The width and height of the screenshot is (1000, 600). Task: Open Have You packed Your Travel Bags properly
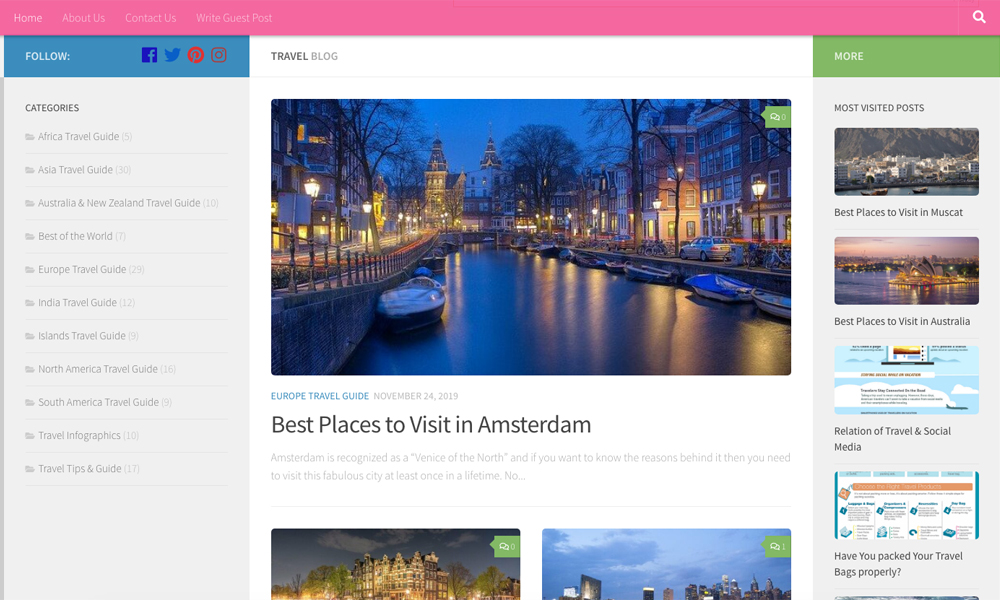tap(898, 564)
